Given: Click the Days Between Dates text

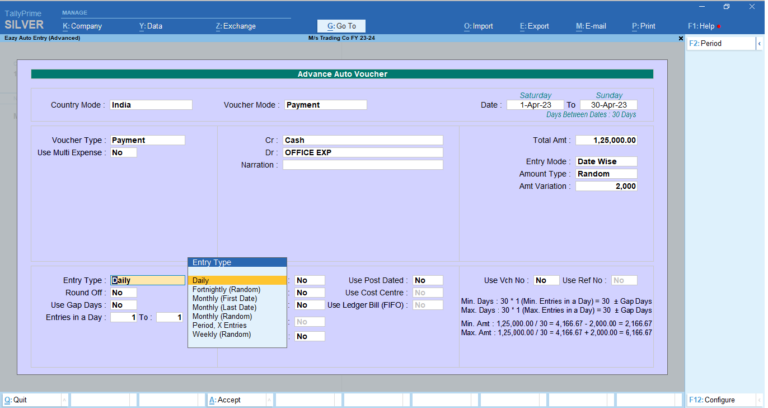Looking at the screenshot, I should coord(591,115).
